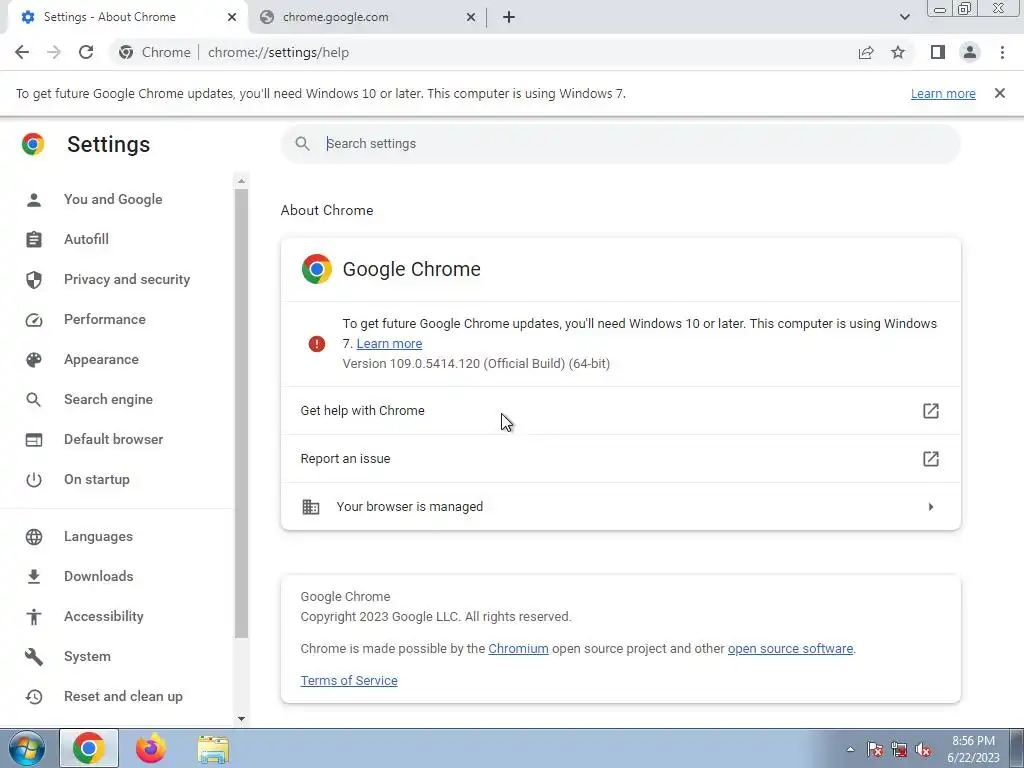The height and width of the screenshot is (768, 1024).
Task: Open Performance settings
Action: point(104,319)
